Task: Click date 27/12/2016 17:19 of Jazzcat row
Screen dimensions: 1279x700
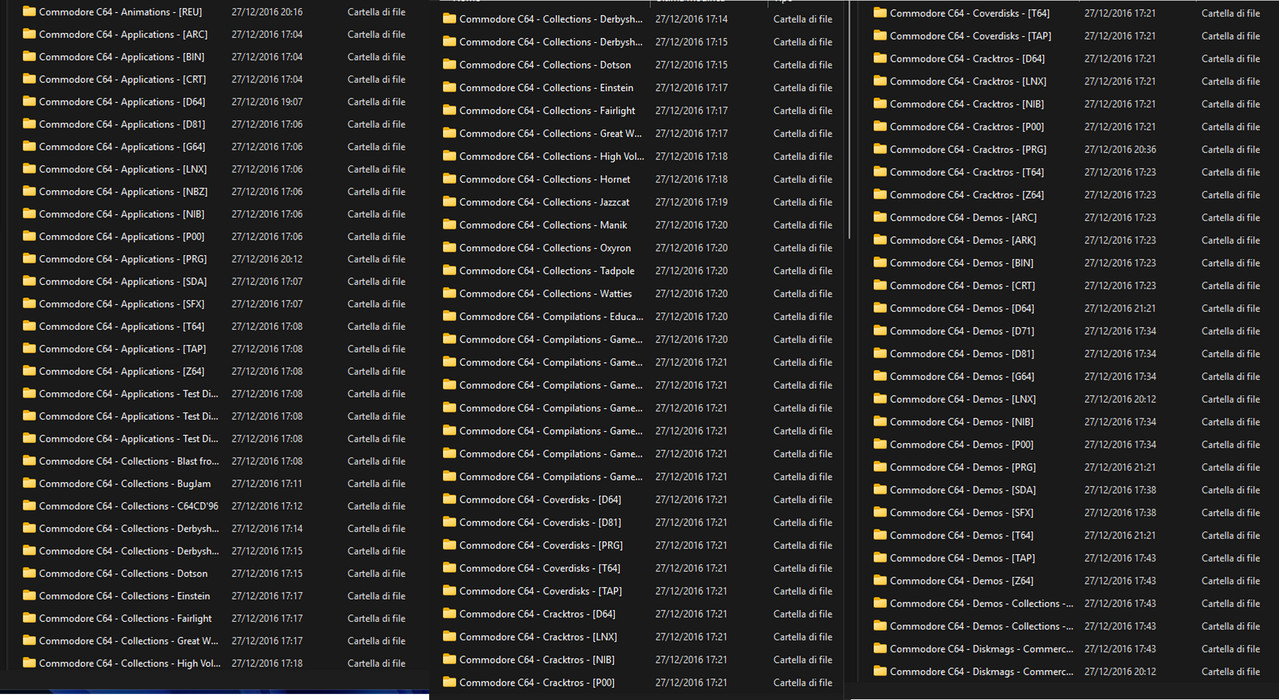Action: tap(691, 202)
